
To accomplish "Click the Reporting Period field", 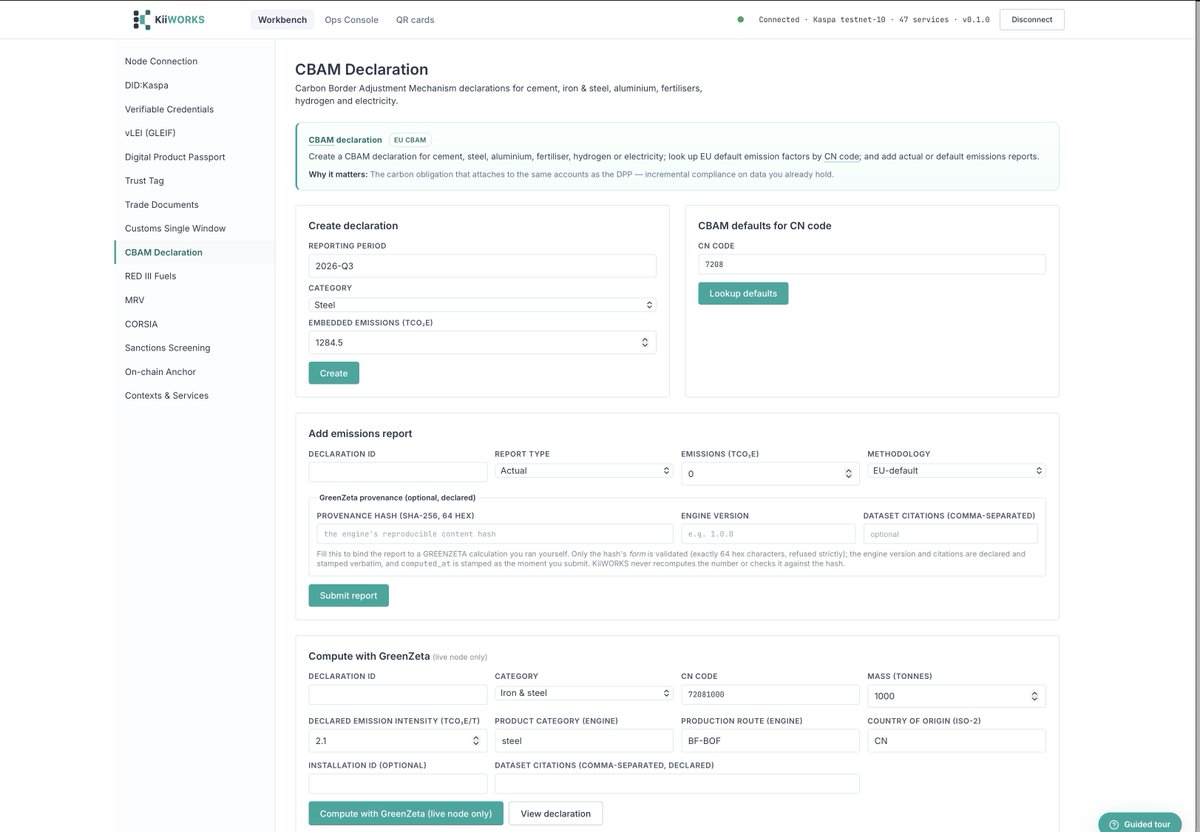I will click(x=482, y=266).
